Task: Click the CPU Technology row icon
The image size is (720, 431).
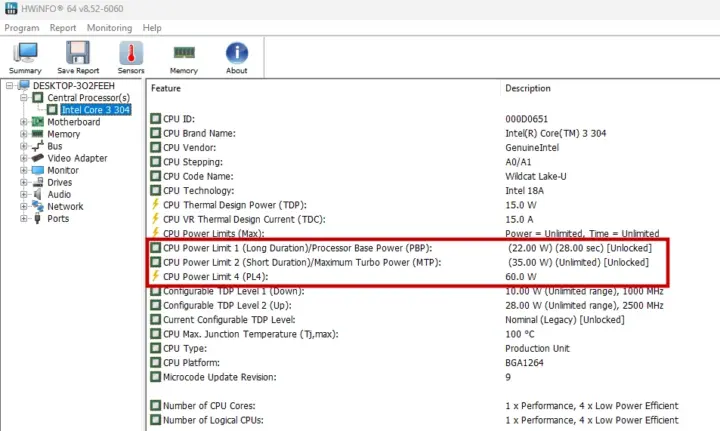Action: point(156,190)
